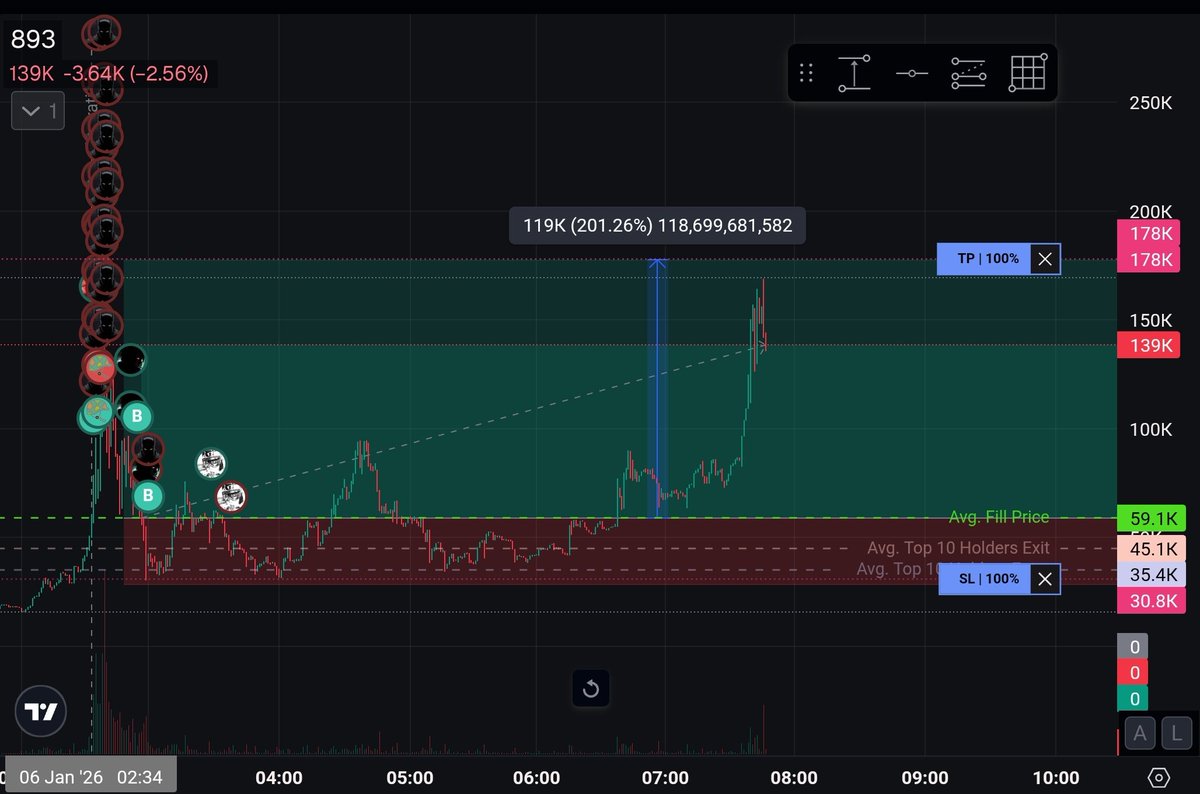1200x794 pixels.
Task: Click the TradingView logo
Action: point(41,713)
